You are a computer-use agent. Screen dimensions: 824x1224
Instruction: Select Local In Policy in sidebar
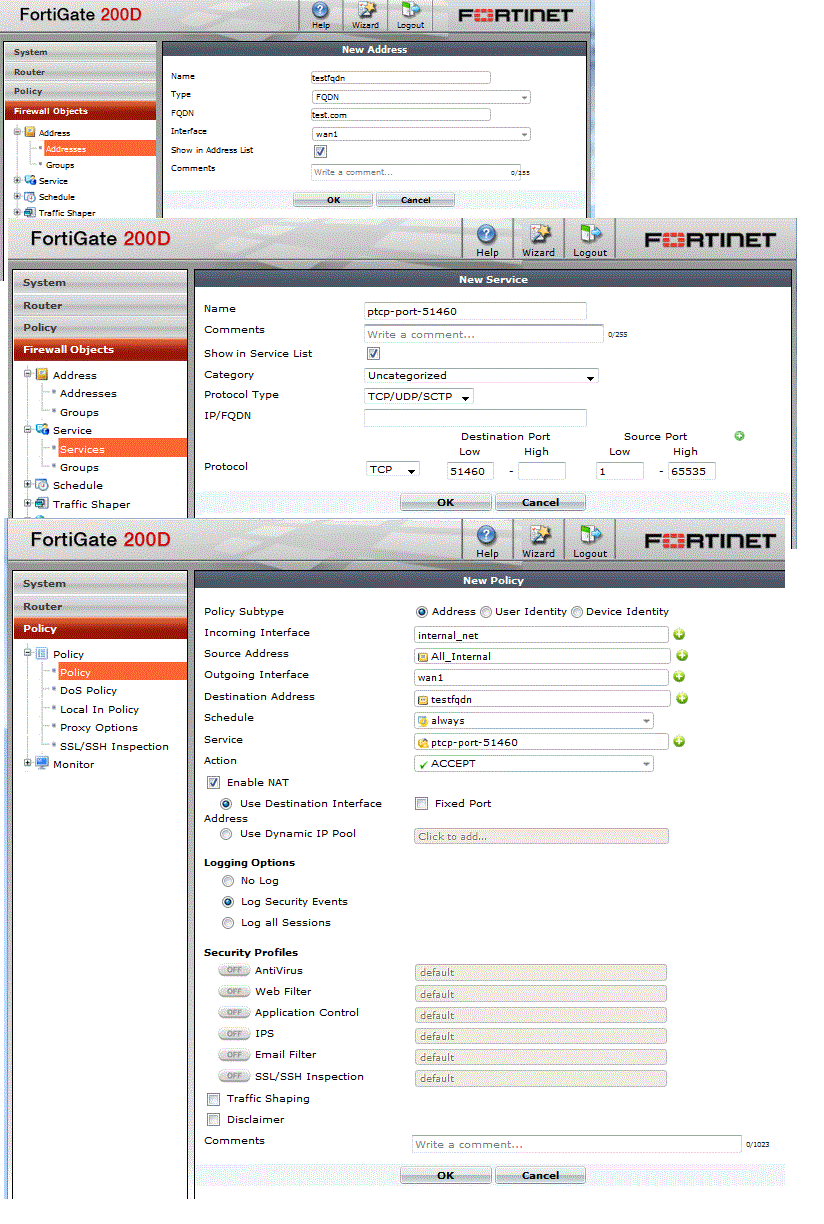tap(99, 710)
